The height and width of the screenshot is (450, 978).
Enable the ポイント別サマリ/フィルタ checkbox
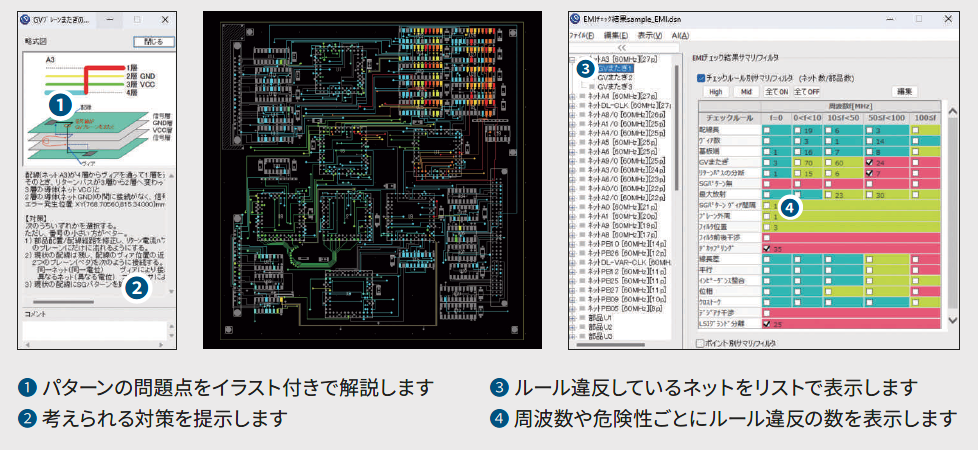(x=700, y=342)
